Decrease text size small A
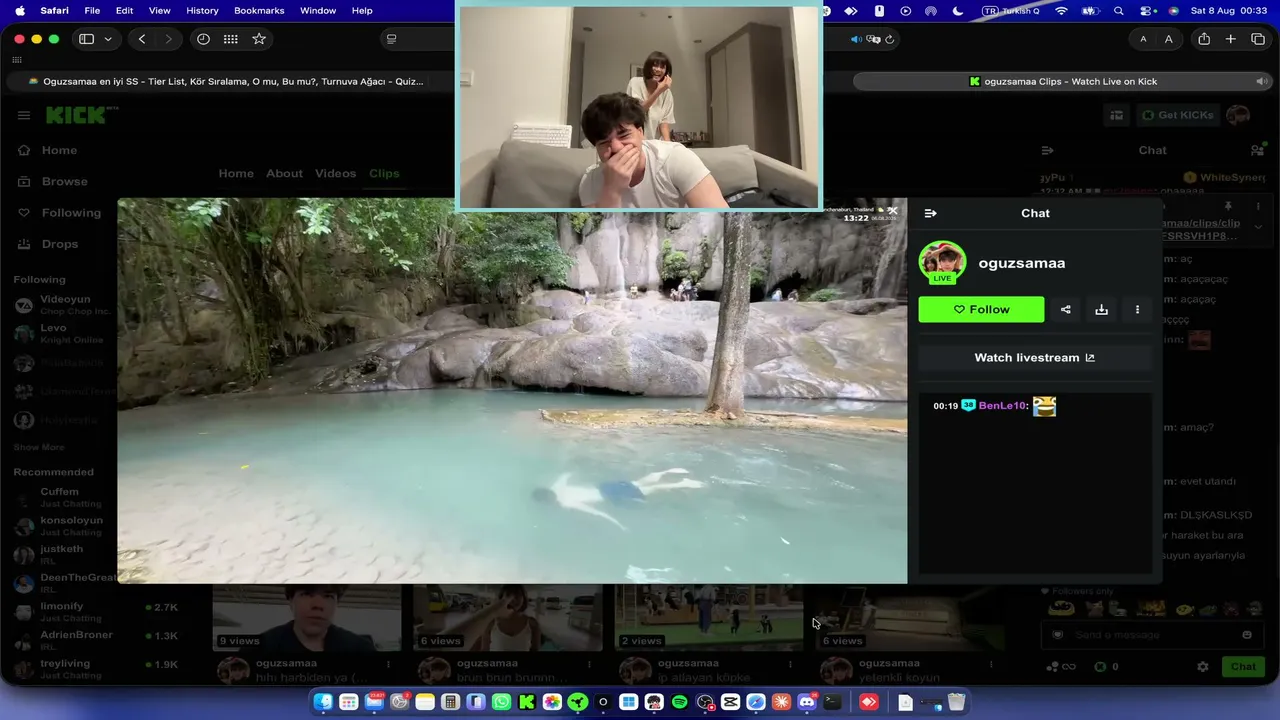 click(1143, 39)
